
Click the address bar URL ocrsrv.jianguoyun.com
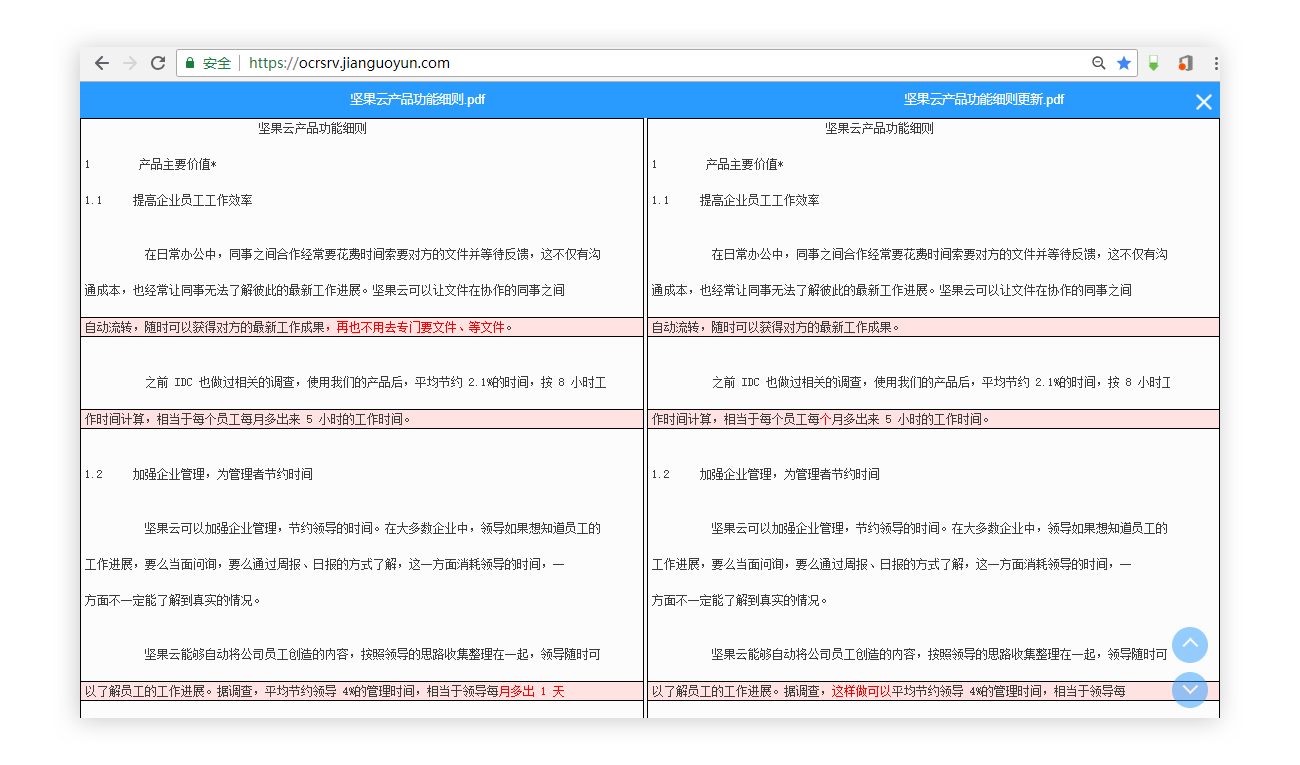[x=349, y=63]
